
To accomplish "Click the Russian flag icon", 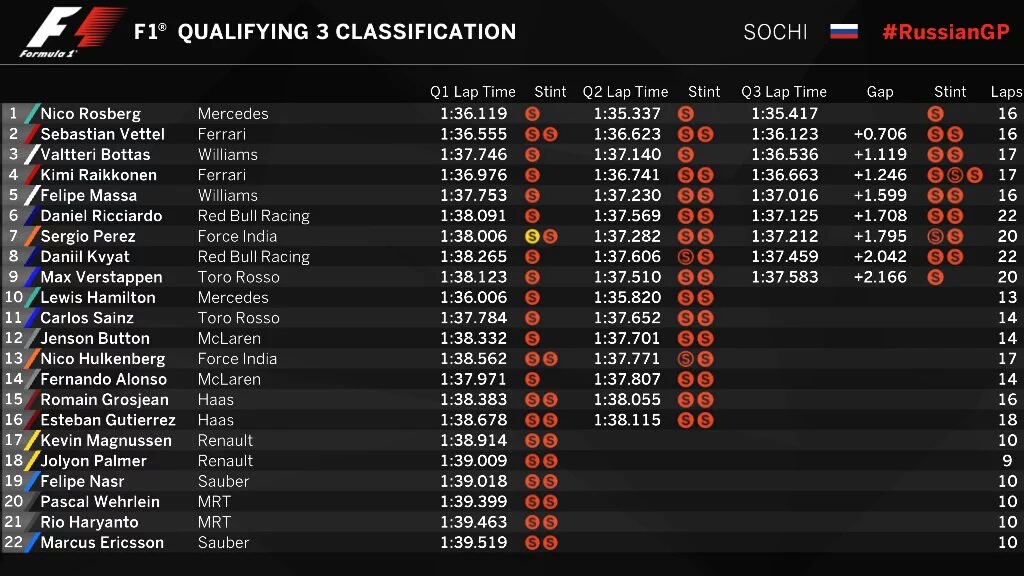I will [x=844, y=31].
